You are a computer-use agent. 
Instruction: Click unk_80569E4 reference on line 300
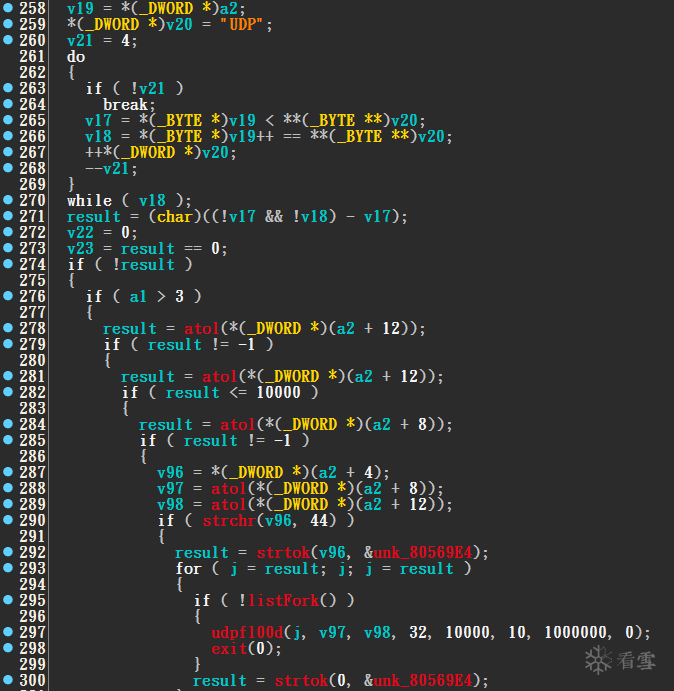423,680
